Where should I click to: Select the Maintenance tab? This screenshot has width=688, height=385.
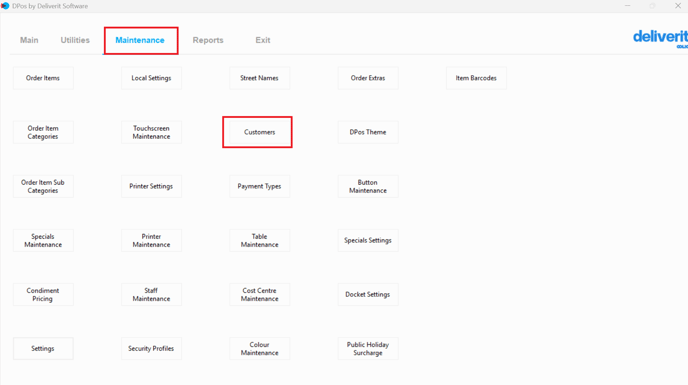coord(140,40)
